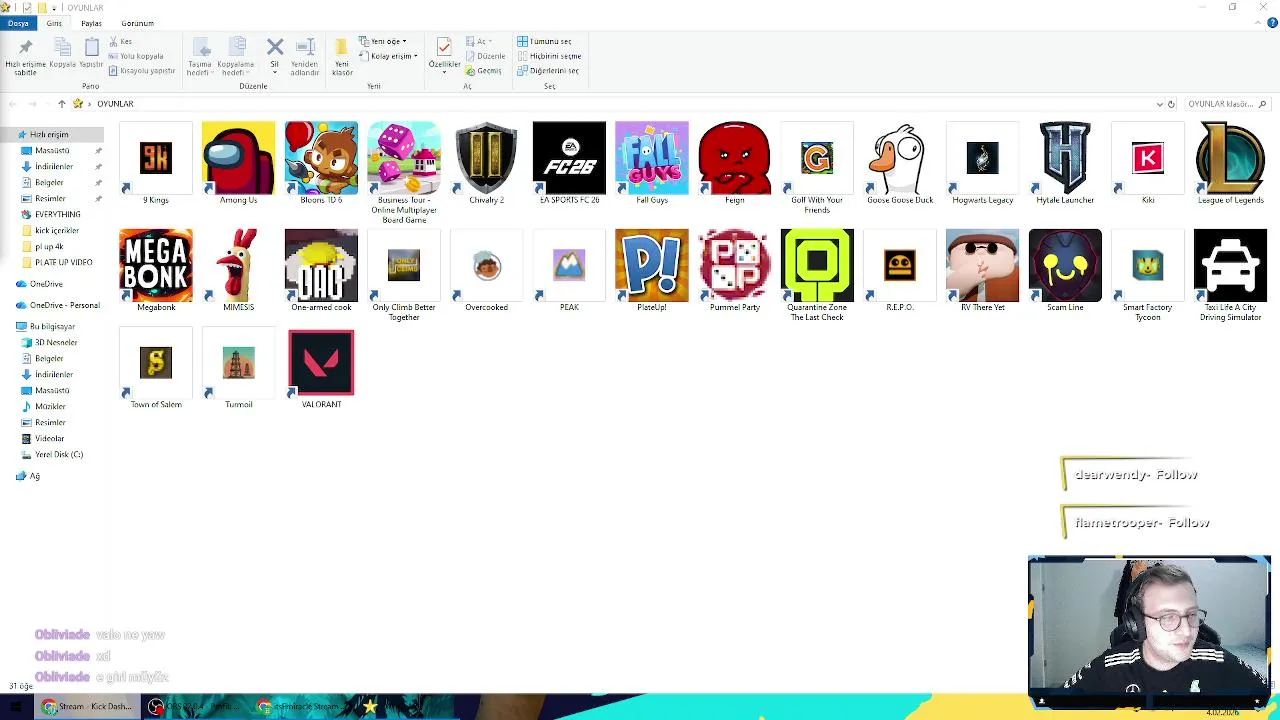Screen dimensions: 1280x720
Task: Click Hiçbirini seçme button
Action: point(549,56)
